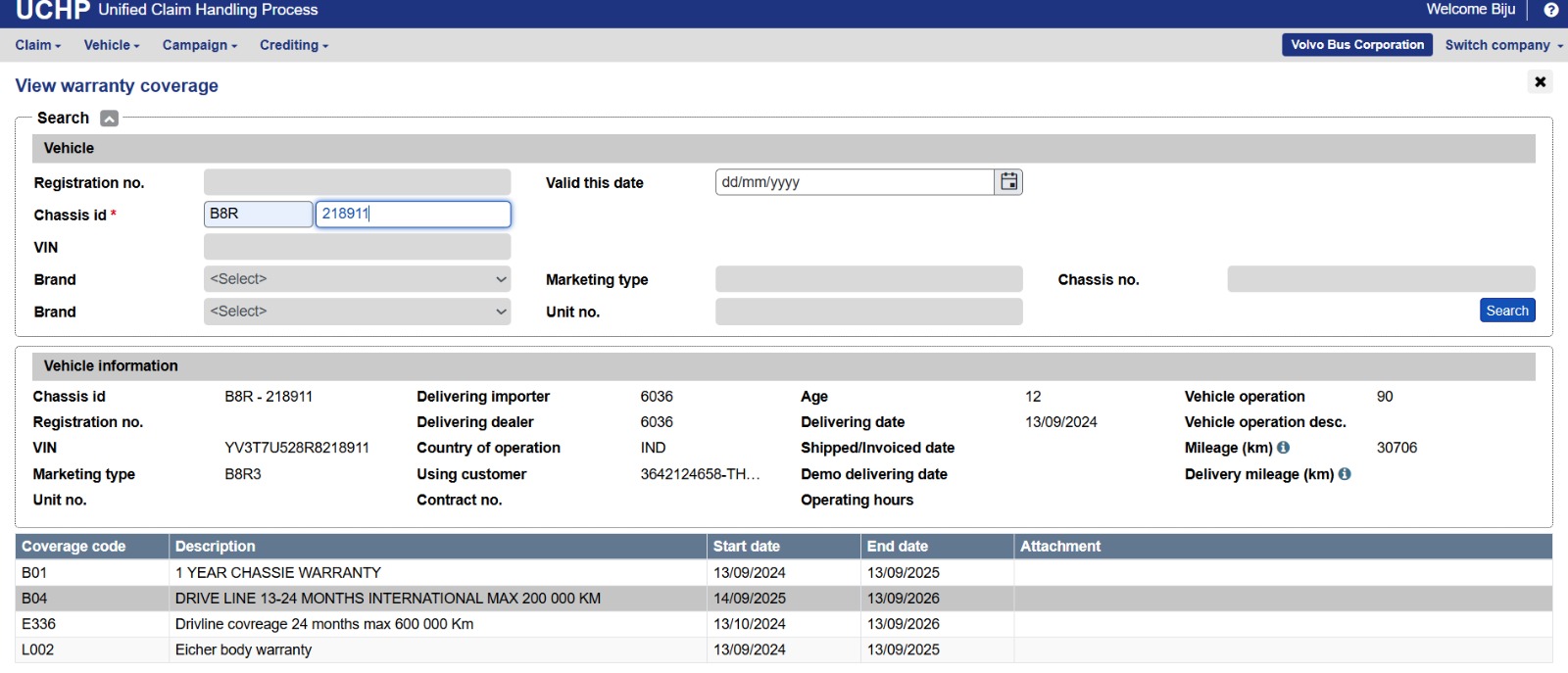Click the Registration no. input field
1568x673 pixels.
point(357,182)
